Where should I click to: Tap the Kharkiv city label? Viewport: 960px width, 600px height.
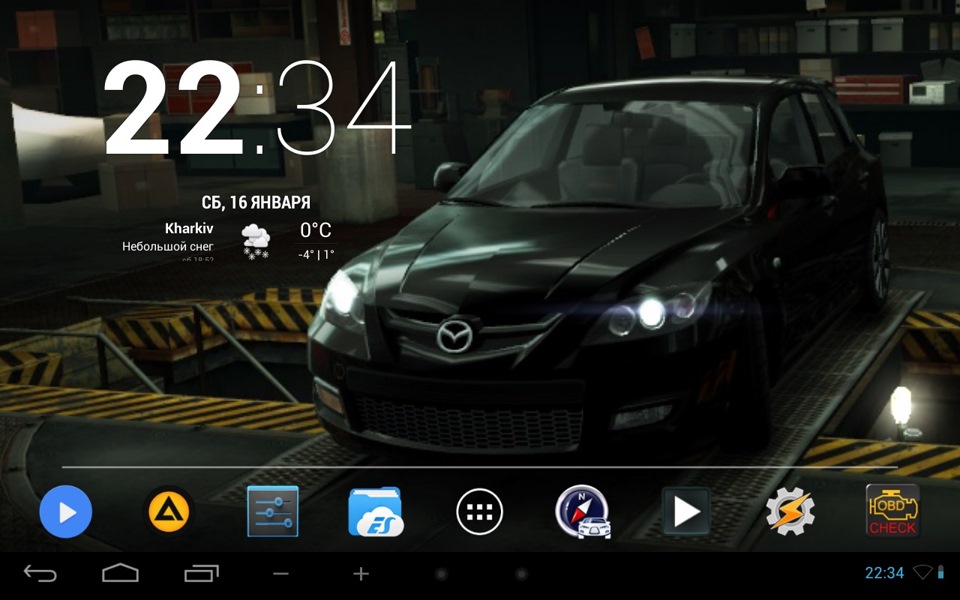pyautogui.click(x=189, y=228)
